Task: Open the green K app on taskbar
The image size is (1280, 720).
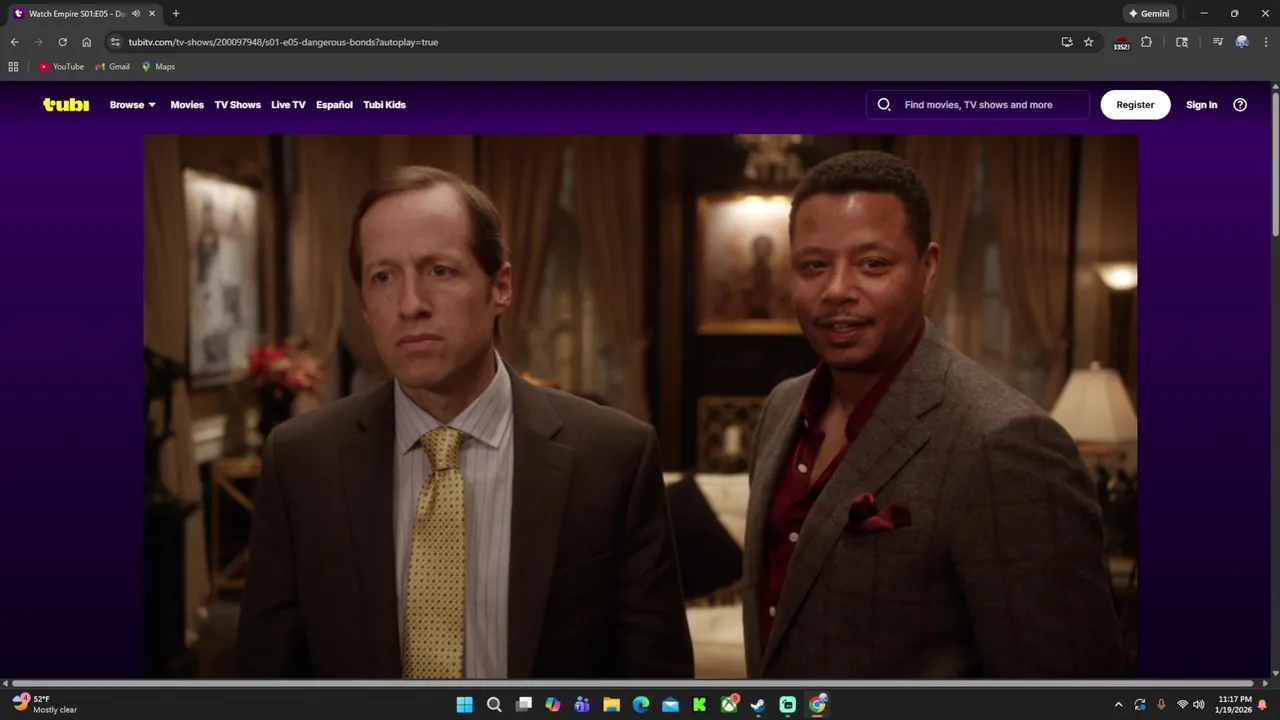Action: tap(700, 705)
